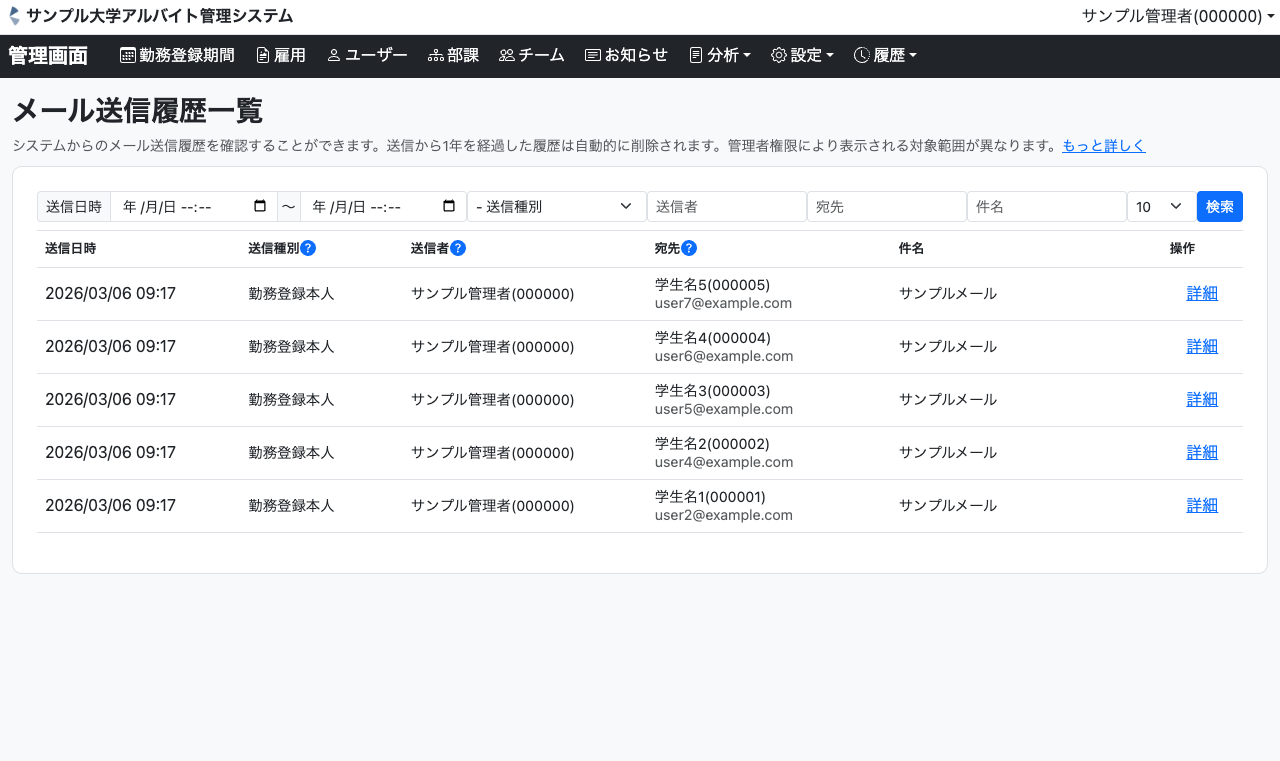Open the 履歴 dropdown menu
Image resolution: width=1280 pixels, height=761 pixels.
885,56
